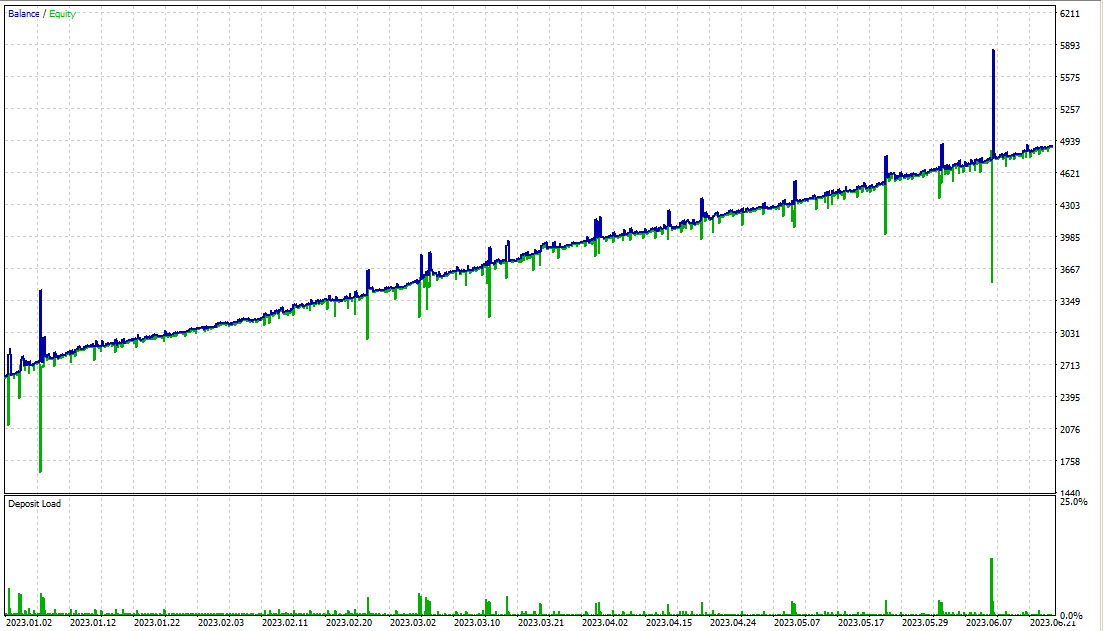Click the 5257 axis value
The height and width of the screenshot is (631, 1103).
[1069, 110]
